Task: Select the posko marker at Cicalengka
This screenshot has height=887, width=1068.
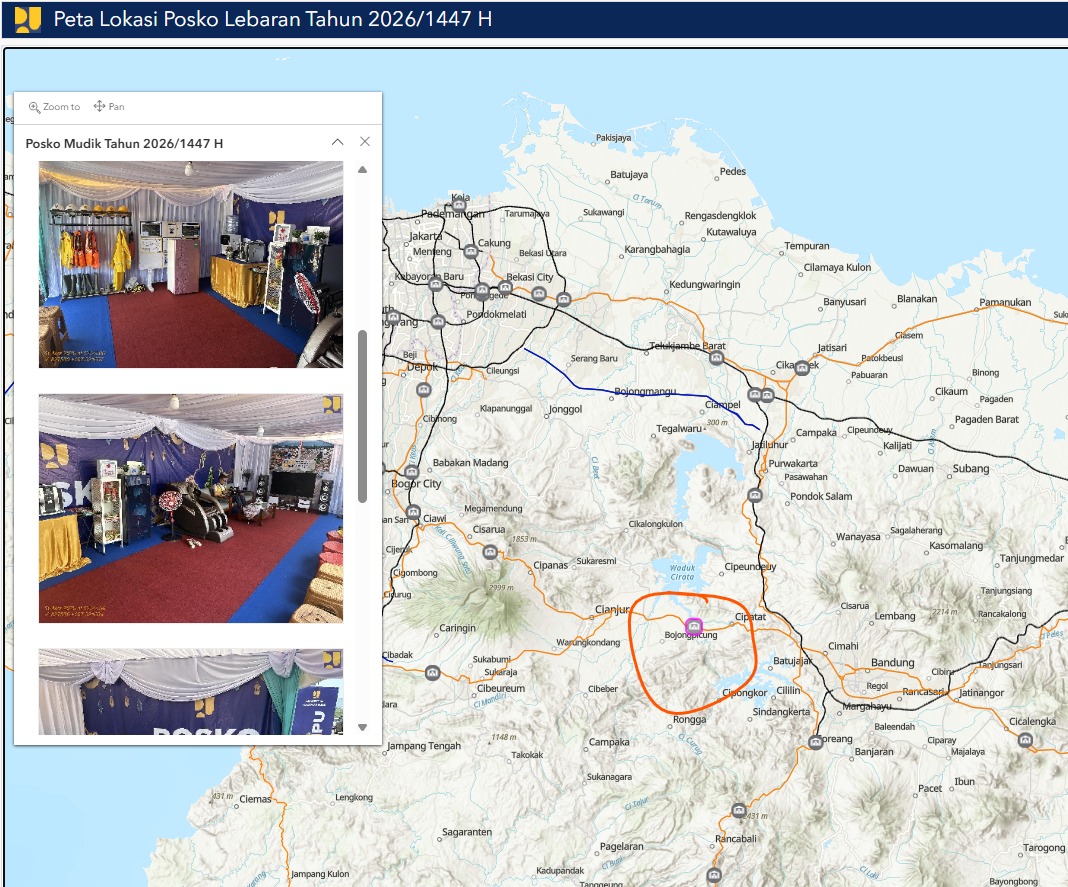Action: click(x=1025, y=740)
